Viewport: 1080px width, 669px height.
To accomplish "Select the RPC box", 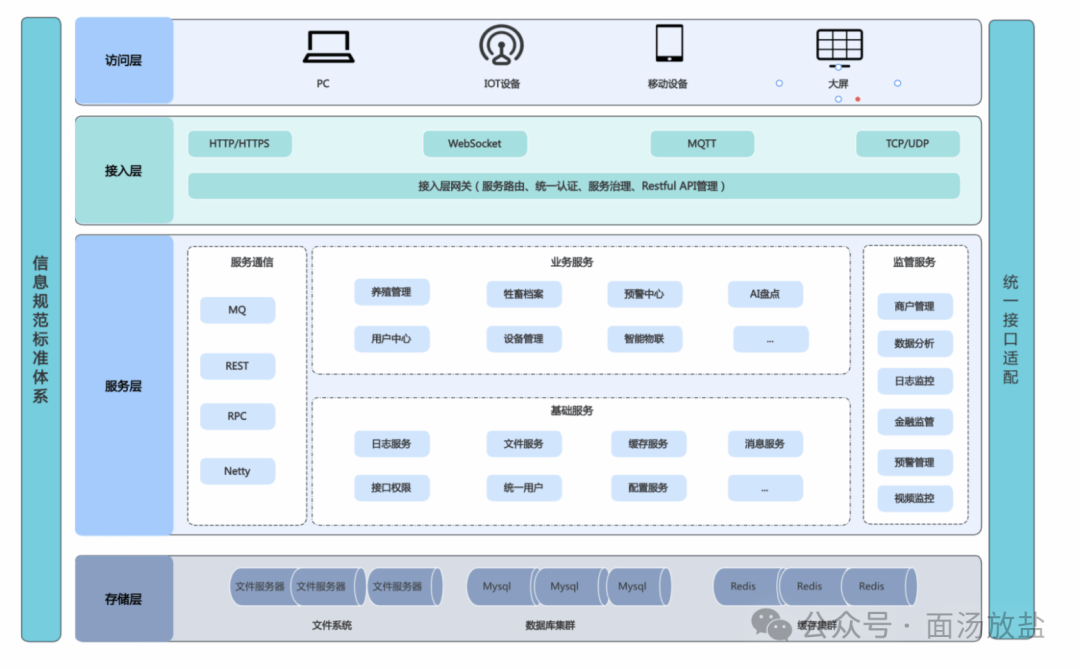I will click(238, 416).
